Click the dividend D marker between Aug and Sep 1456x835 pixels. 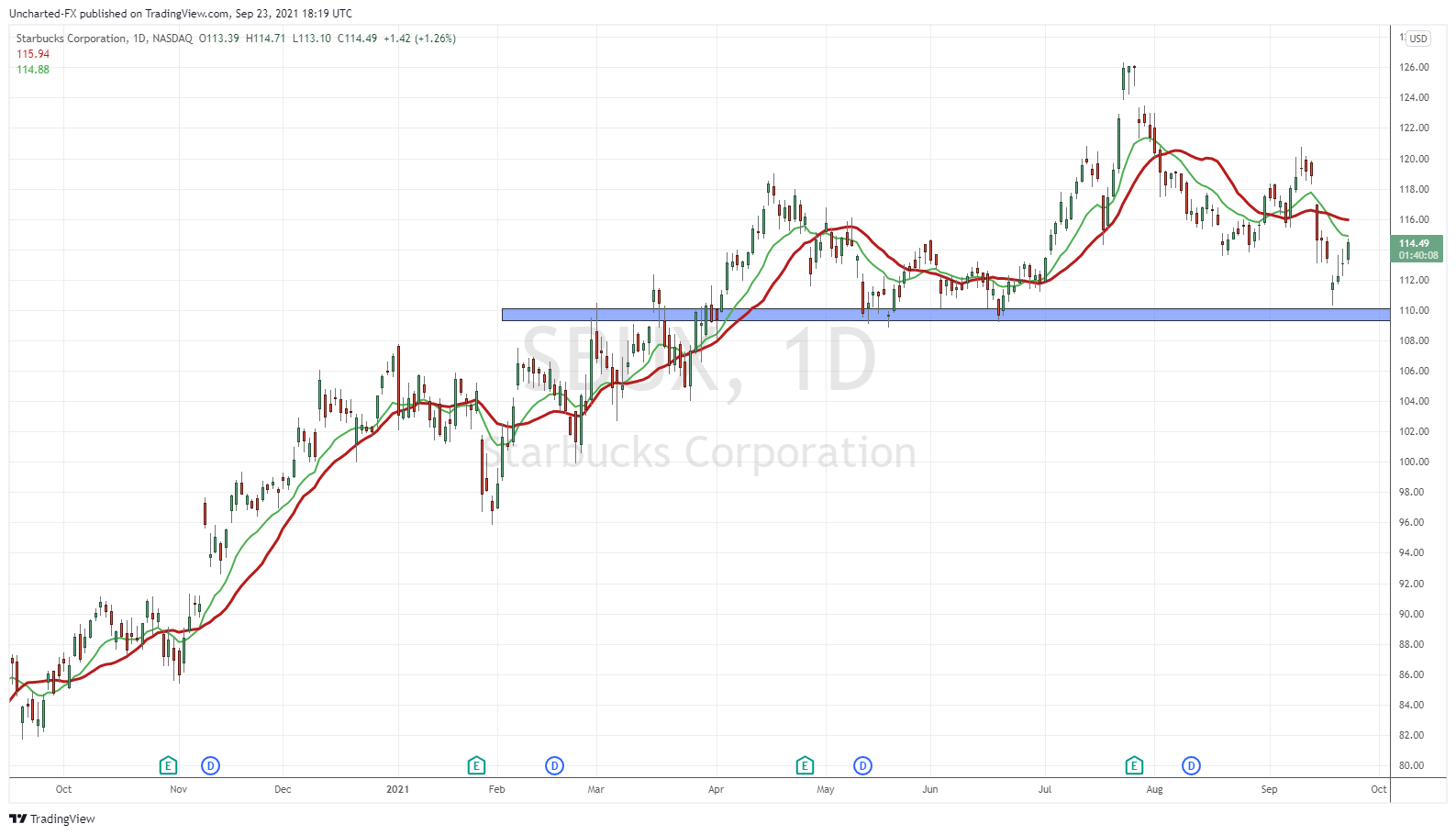(x=1191, y=765)
